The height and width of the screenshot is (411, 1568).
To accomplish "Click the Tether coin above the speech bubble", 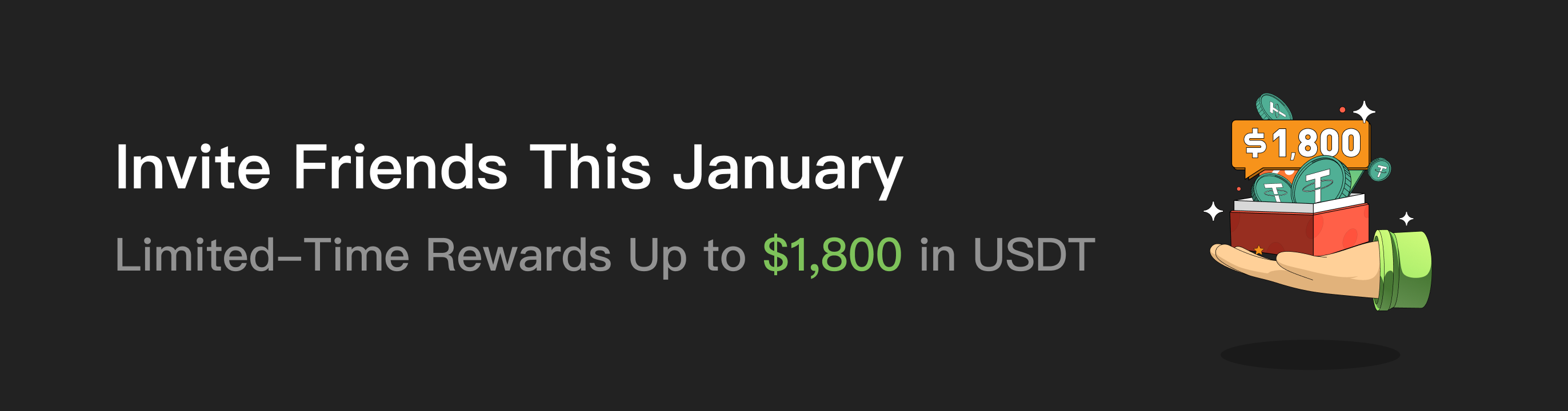I will tap(1273, 108).
